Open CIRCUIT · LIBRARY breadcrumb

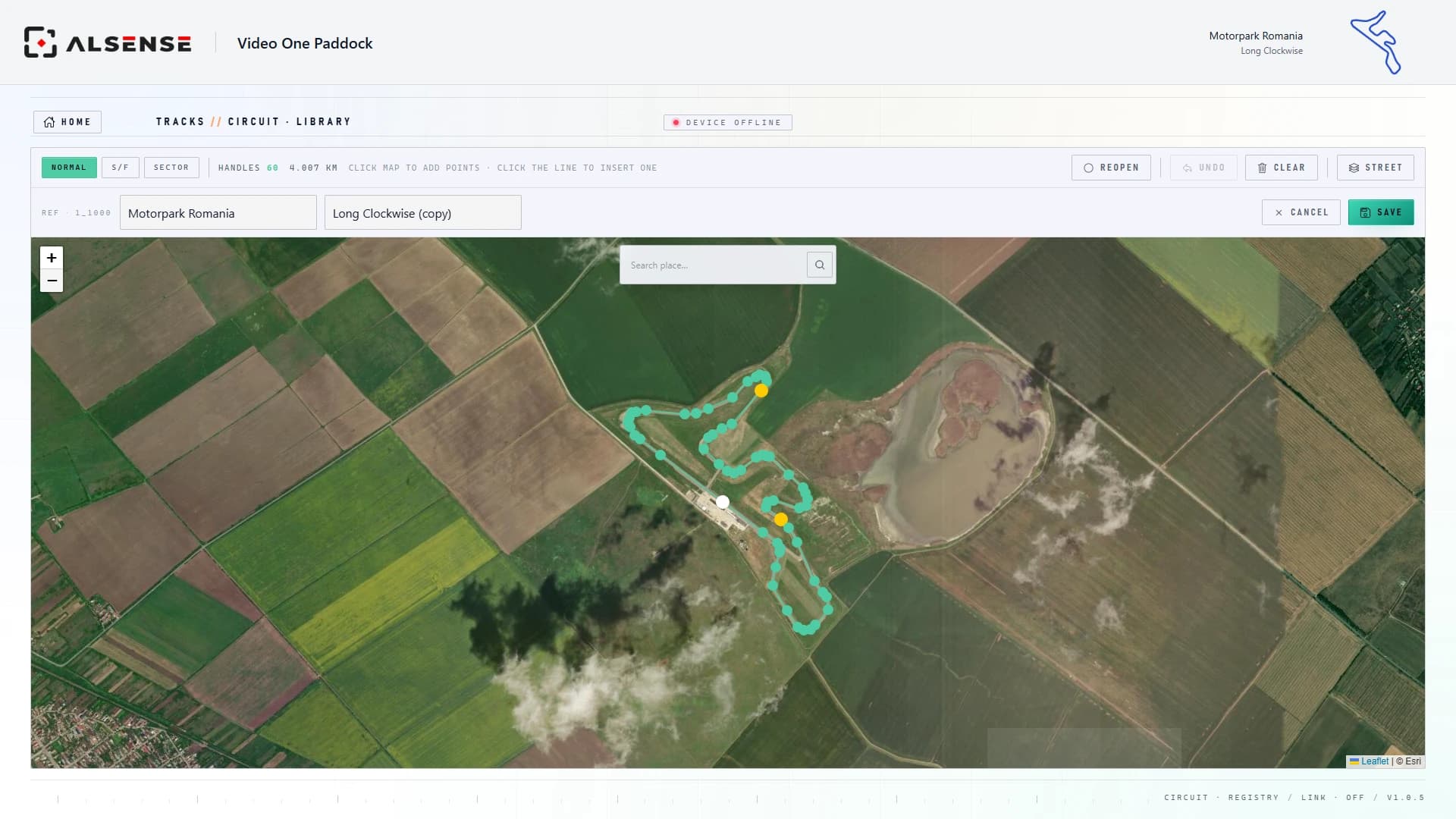289,122
